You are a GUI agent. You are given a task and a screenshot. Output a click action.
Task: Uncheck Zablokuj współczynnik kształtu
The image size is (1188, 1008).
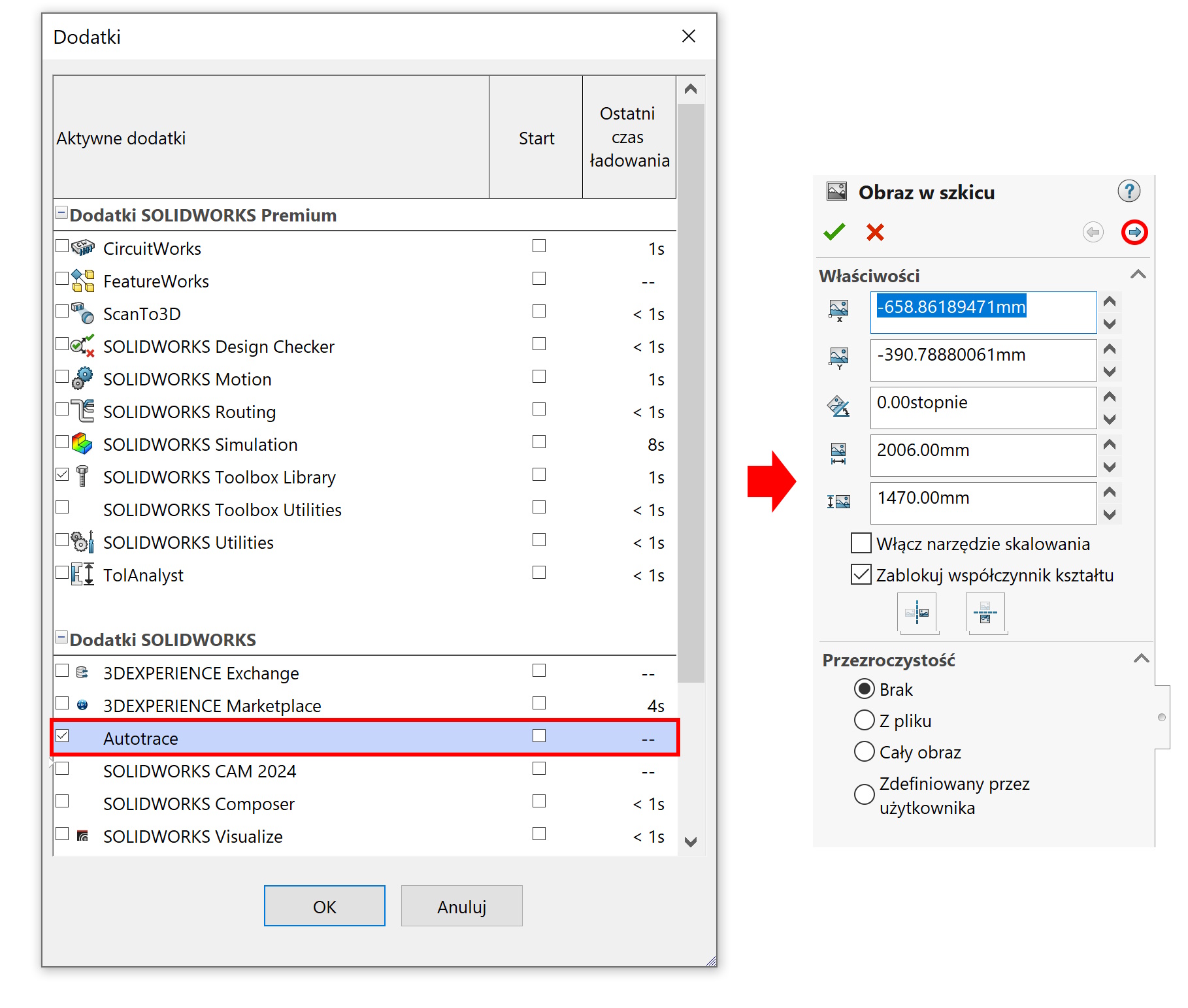coord(861,574)
